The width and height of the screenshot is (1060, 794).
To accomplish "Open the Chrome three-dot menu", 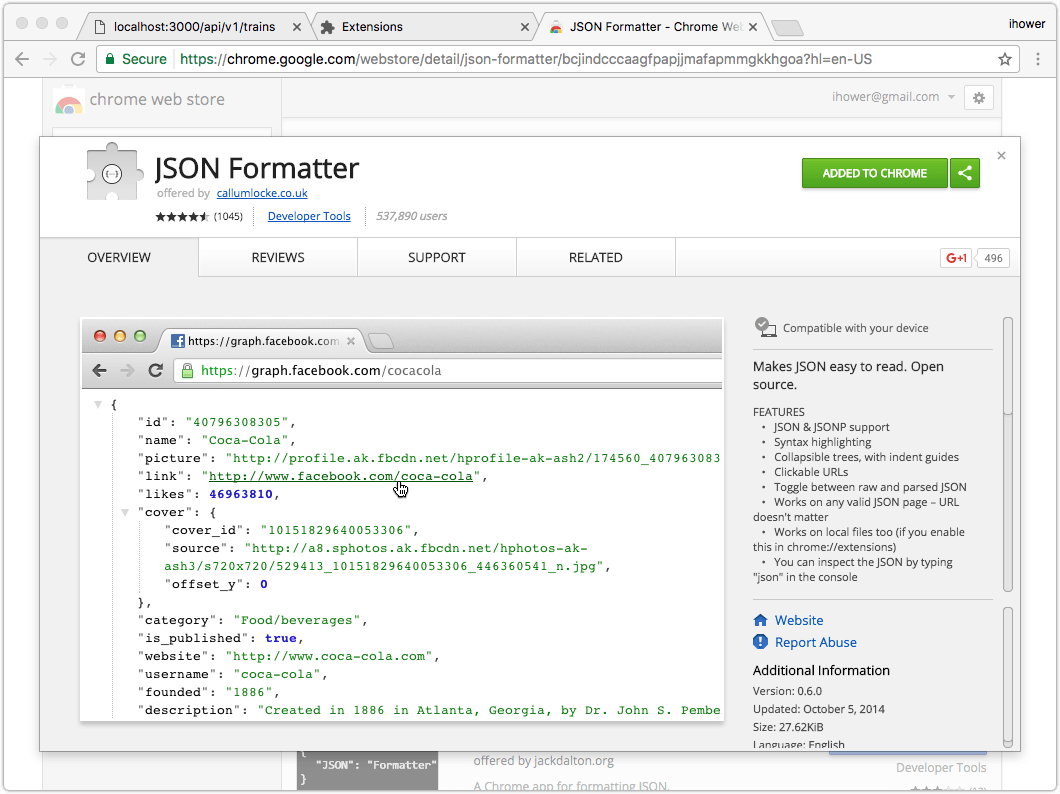I will point(1038,59).
